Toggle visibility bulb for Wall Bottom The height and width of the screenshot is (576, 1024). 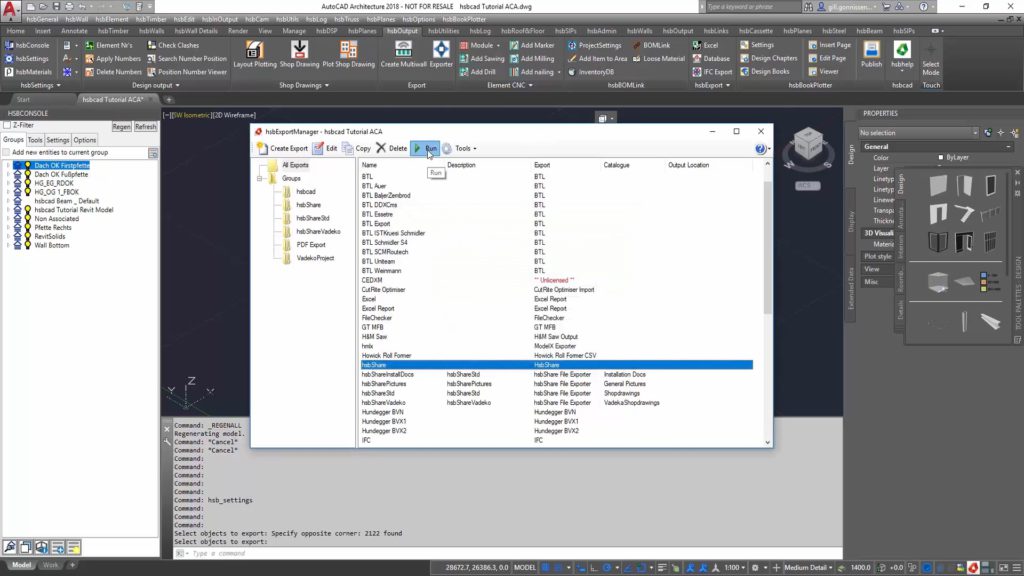pyautogui.click(x=28, y=246)
